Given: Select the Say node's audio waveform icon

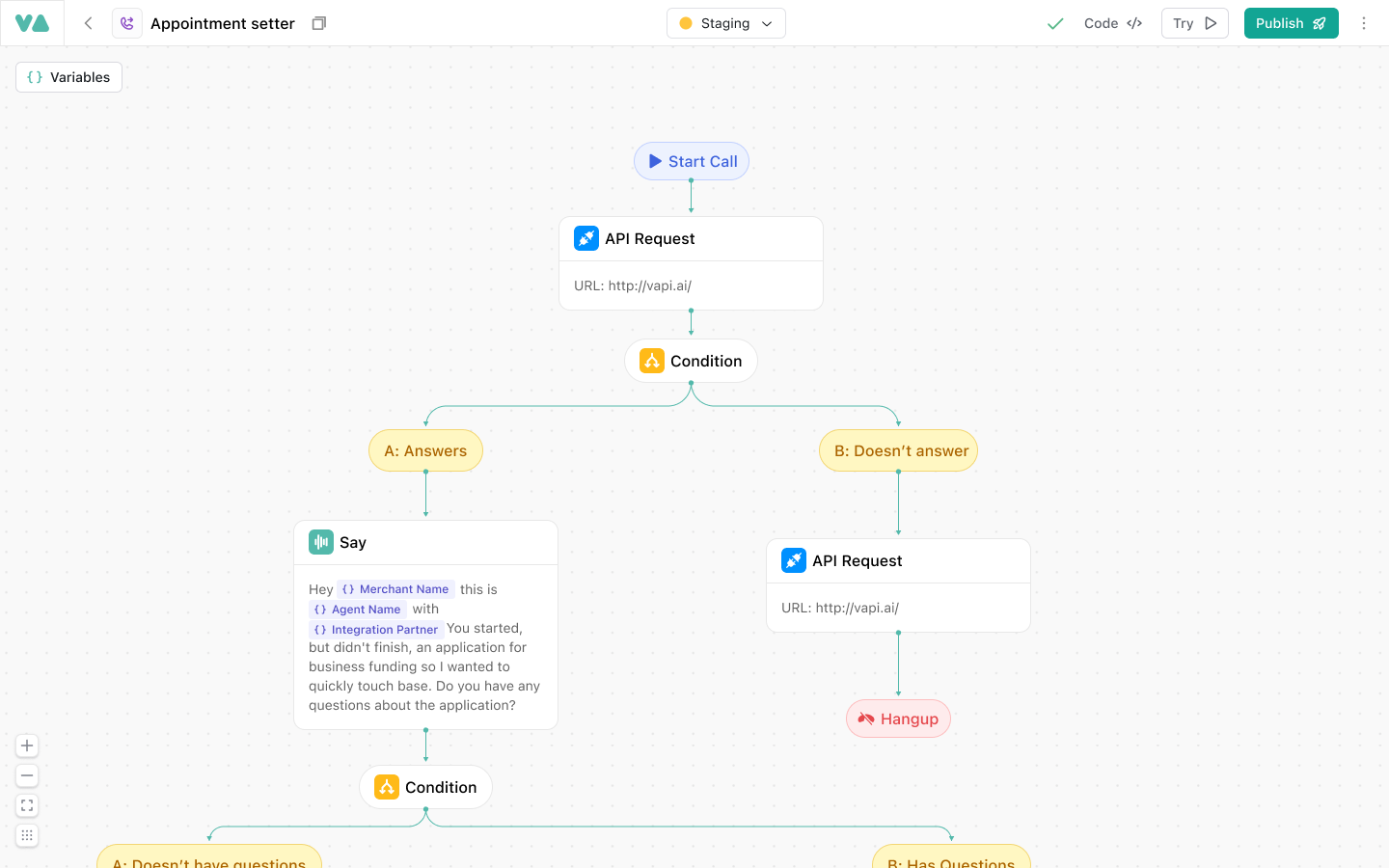Looking at the screenshot, I should (x=320, y=542).
